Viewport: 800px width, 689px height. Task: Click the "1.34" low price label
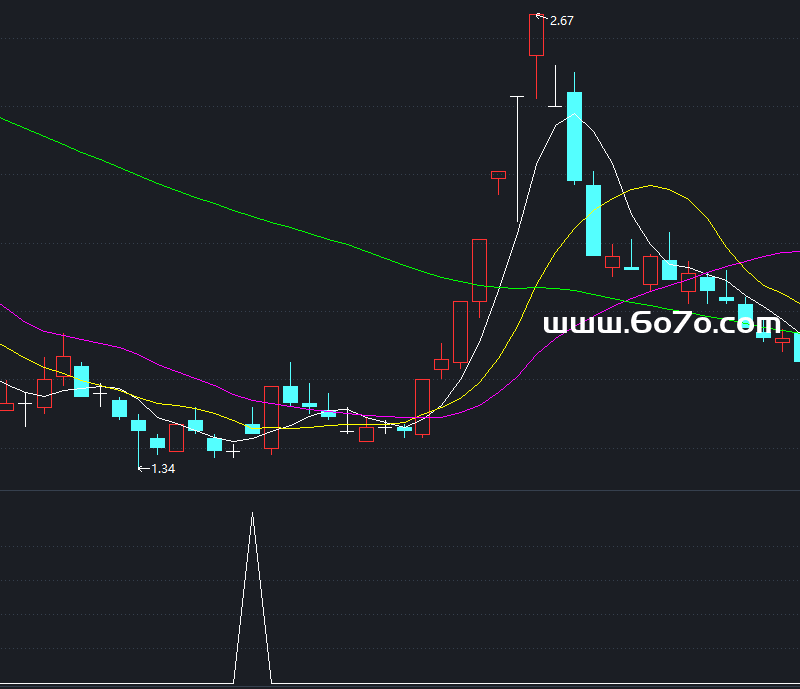coord(163,469)
